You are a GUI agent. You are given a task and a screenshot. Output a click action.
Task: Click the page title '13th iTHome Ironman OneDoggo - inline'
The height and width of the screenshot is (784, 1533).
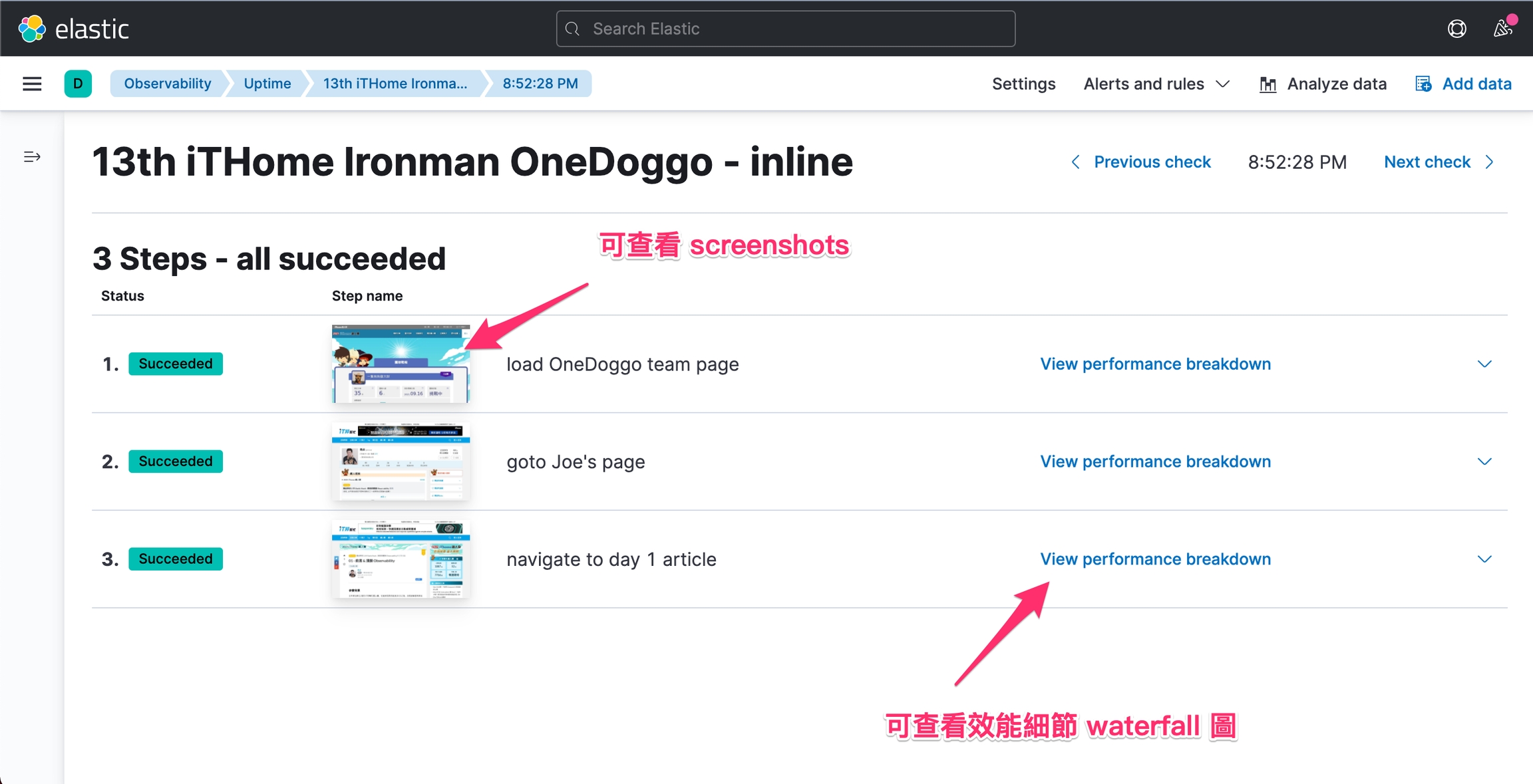pyautogui.click(x=472, y=162)
